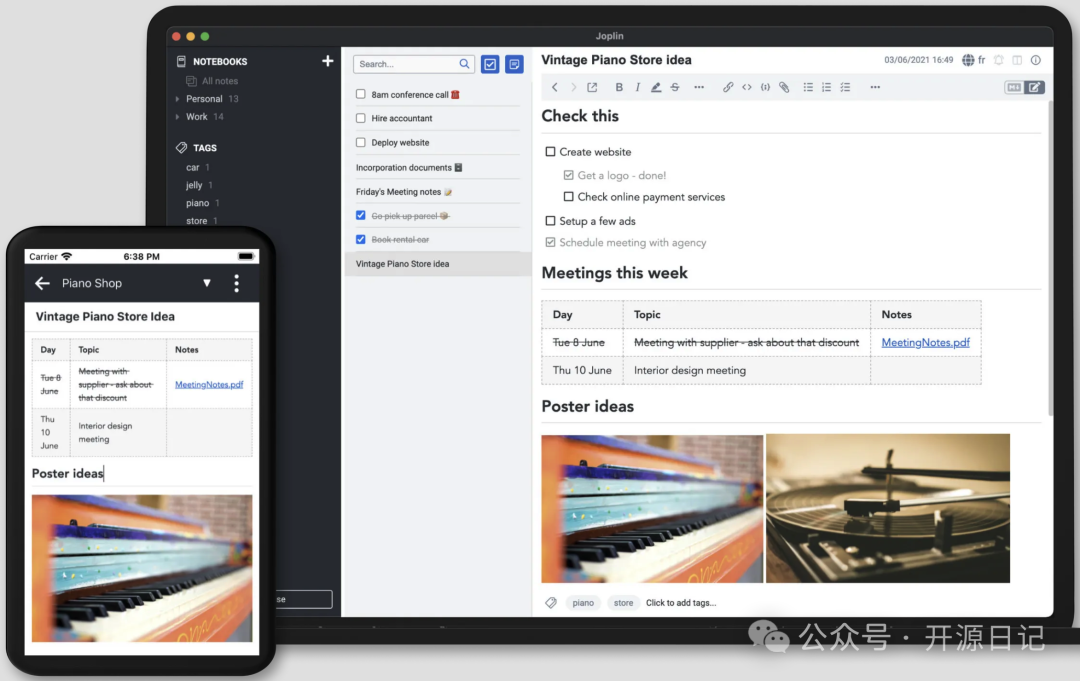
Task: Set alarm with bell icon
Action: pos(998,61)
